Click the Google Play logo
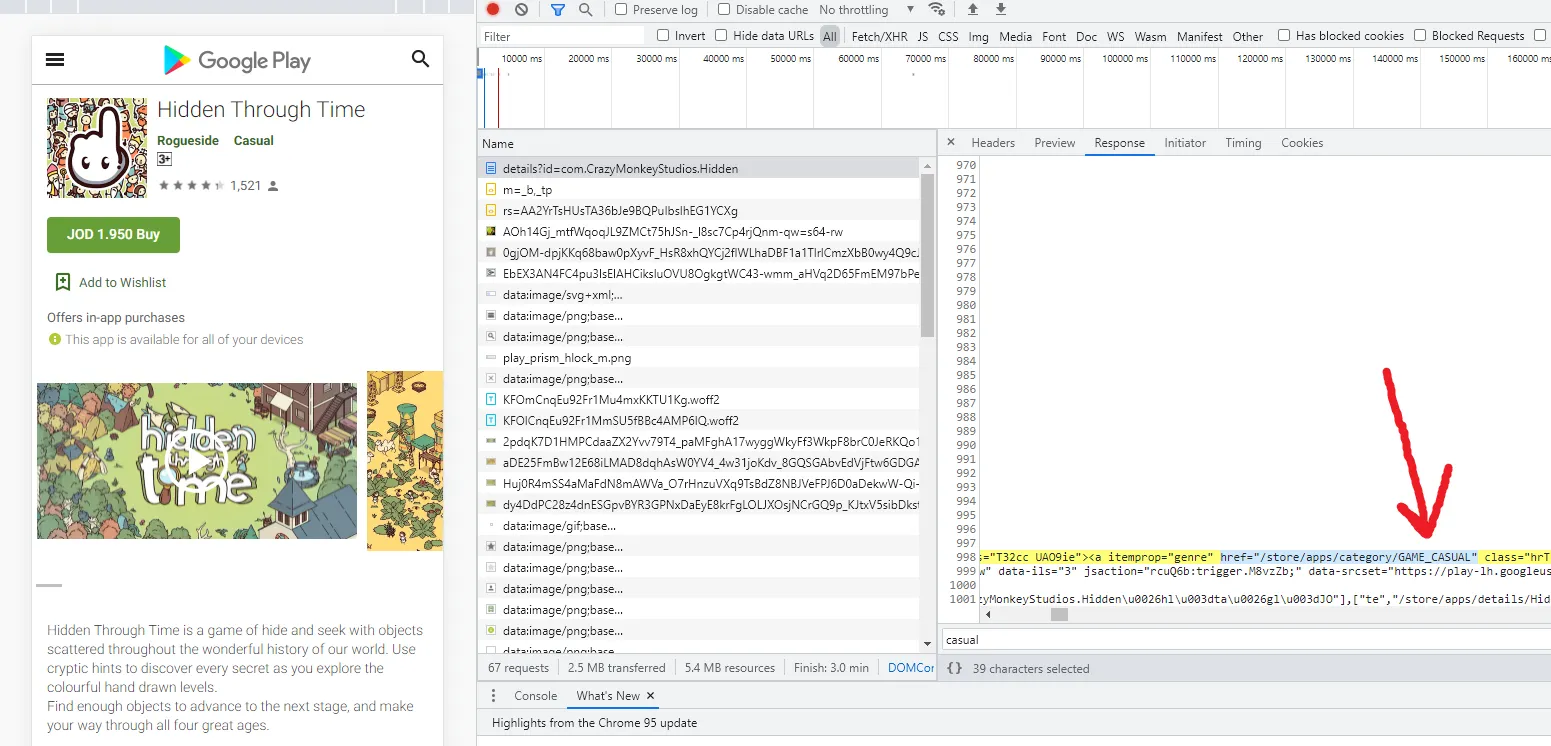This screenshot has width=1551, height=746. click(x=237, y=61)
